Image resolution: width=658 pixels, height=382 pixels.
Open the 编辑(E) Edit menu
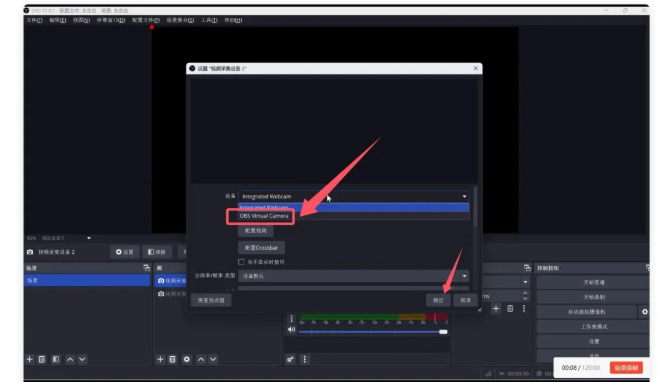(57, 20)
